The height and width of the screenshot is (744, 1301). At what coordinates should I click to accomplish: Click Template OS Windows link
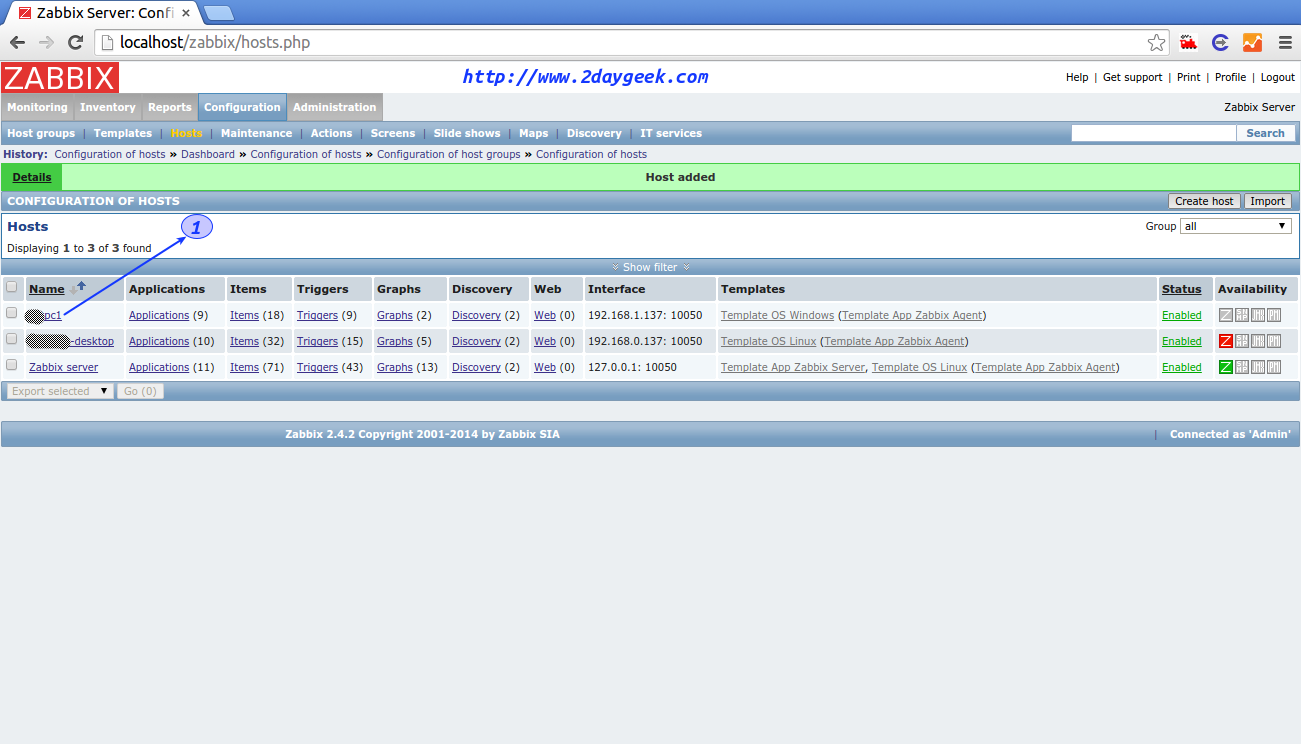(x=777, y=315)
